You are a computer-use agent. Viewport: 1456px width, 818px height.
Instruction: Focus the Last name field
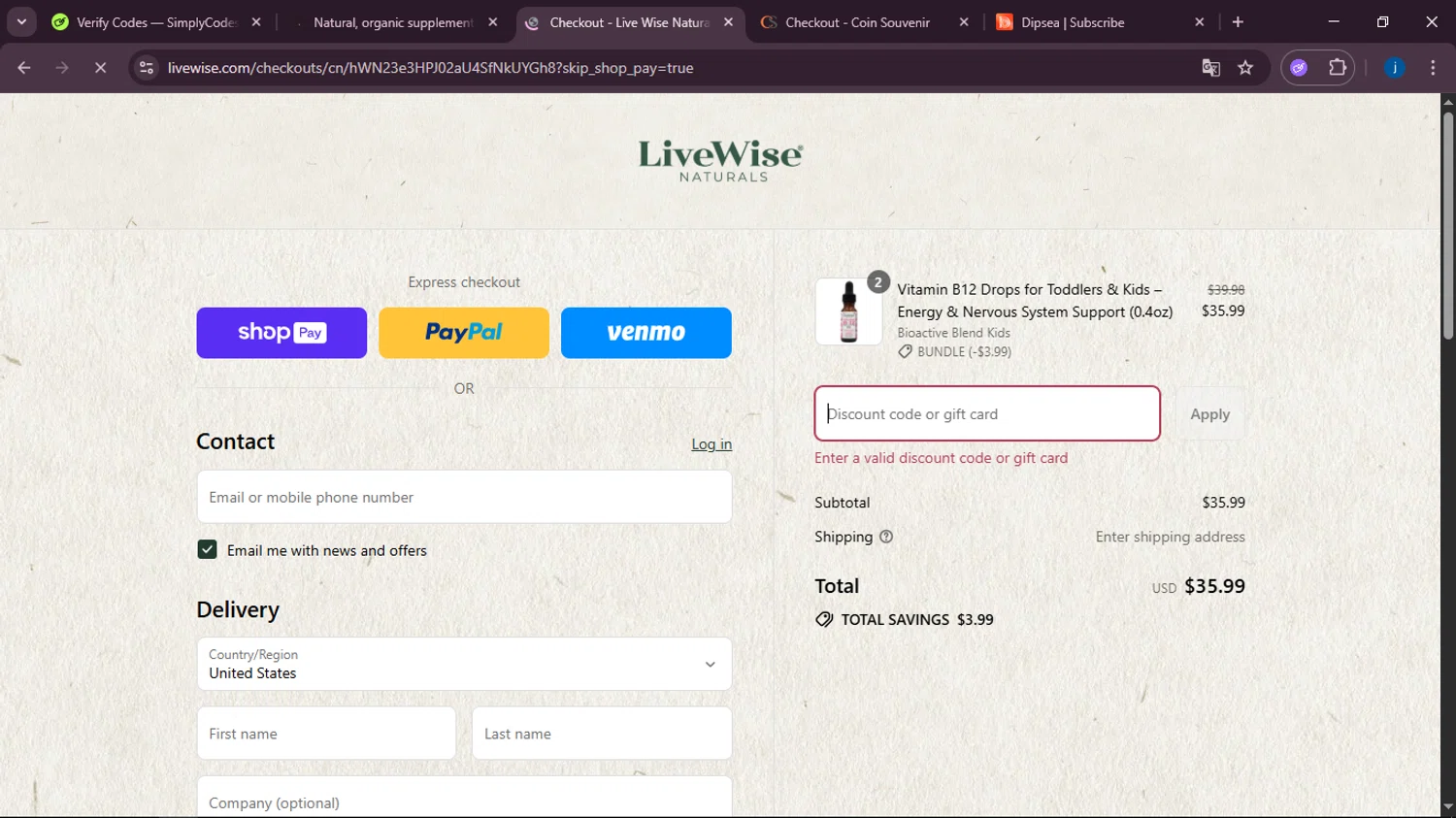coord(602,734)
